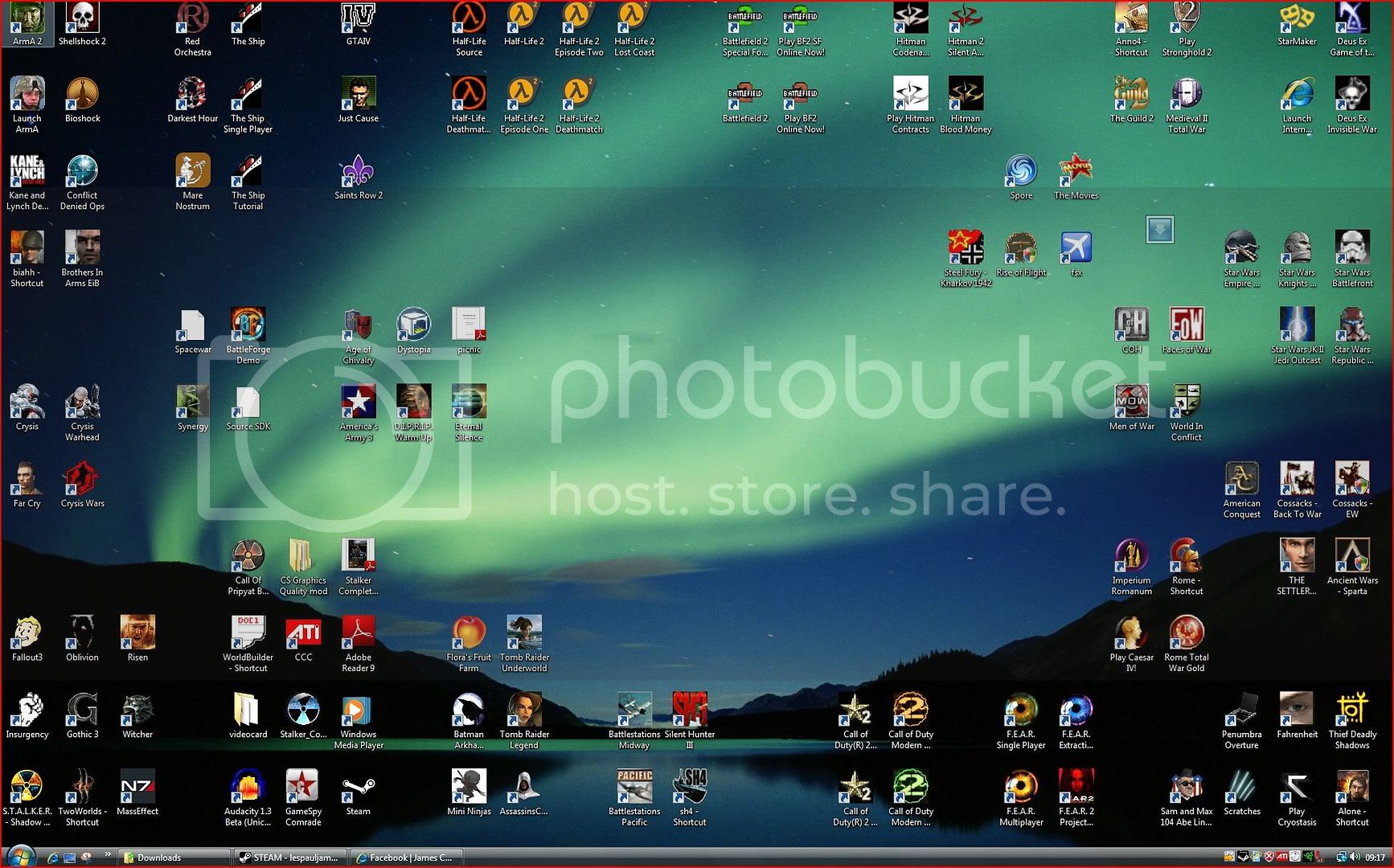Launch the Spore game icon
Screen dimensions: 1394x868
pyautogui.click(x=1021, y=172)
